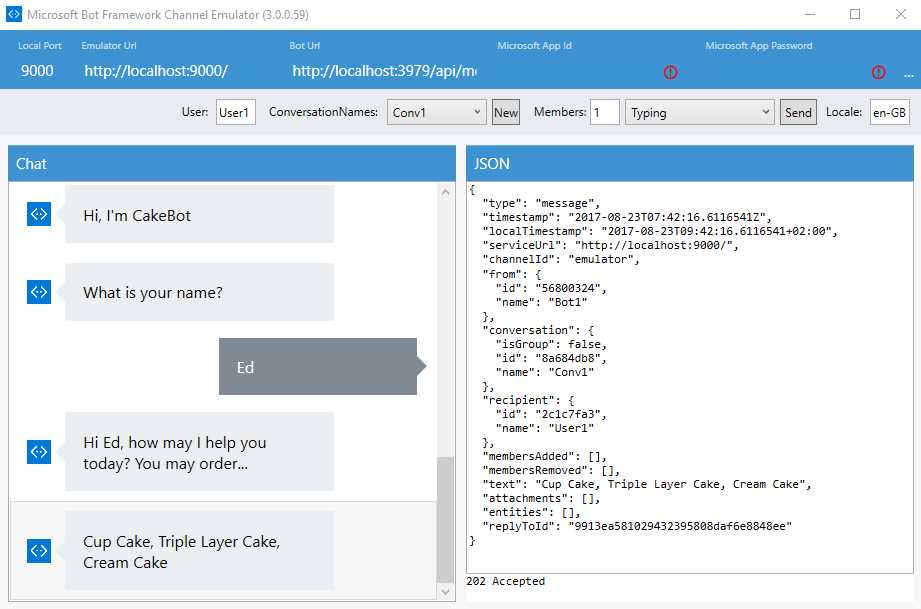Click the Members count field
921x609 pixels.
coord(605,112)
